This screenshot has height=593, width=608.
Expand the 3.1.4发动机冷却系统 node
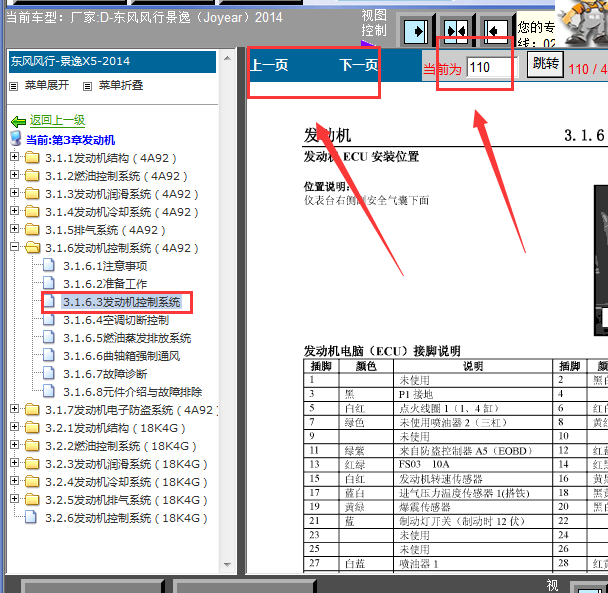[x=14, y=211]
